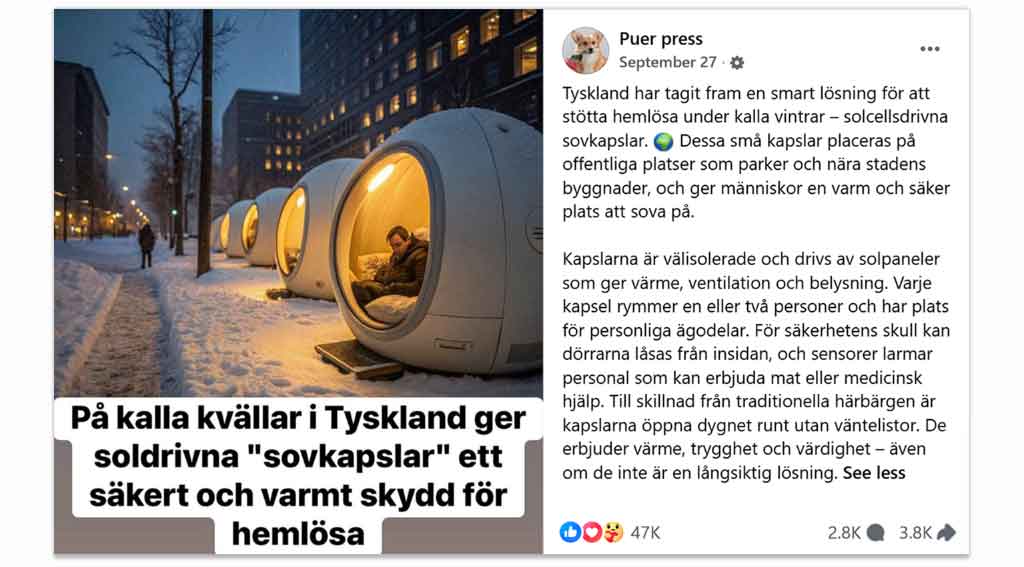Open the Puer press page name link
1024x567 pixels.
click(x=661, y=39)
